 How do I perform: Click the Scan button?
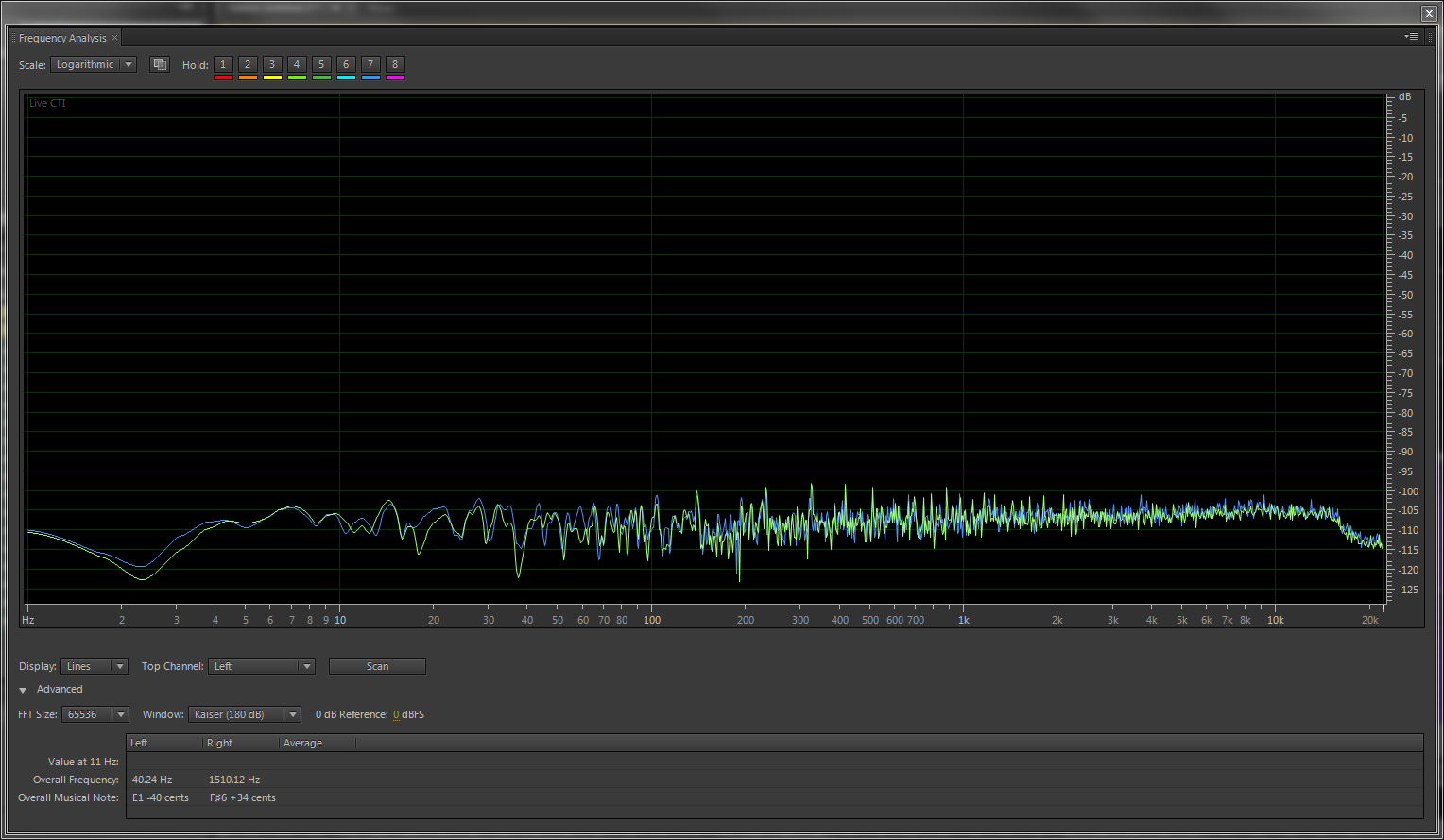coord(377,666)
